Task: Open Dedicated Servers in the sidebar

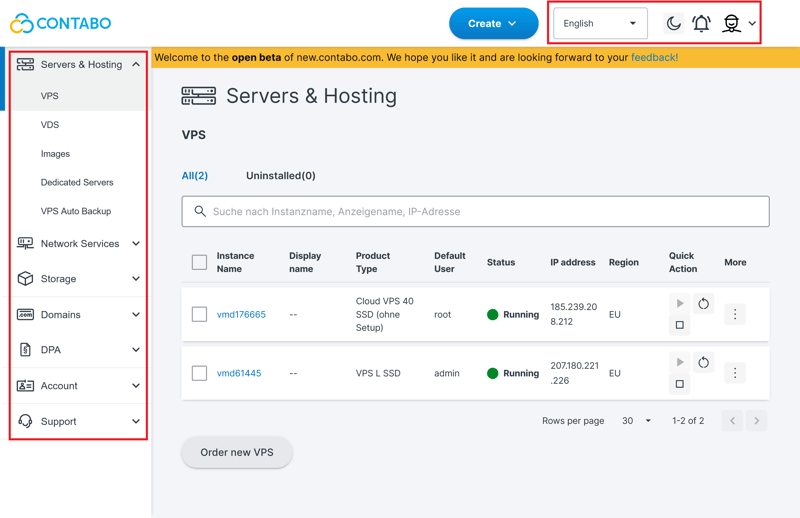Action: pos(77,182)
